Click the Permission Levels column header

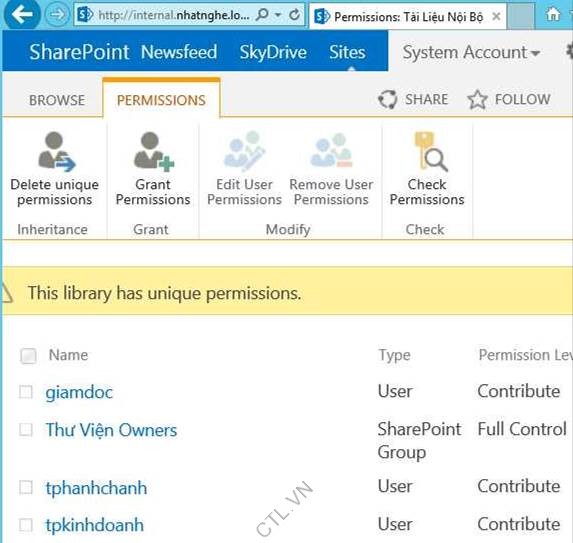[x=525, y=355]
